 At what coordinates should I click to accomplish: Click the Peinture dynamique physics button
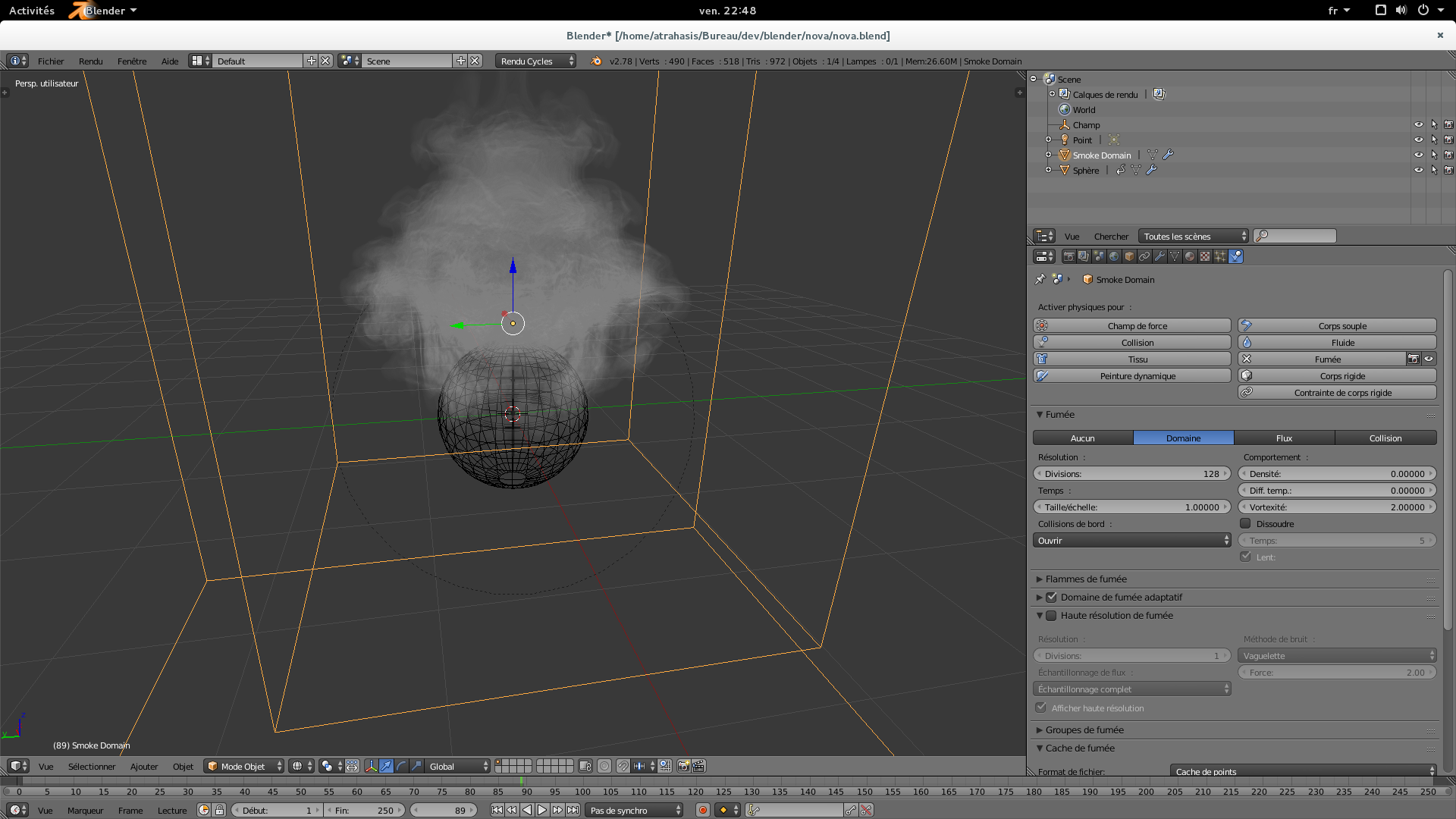(1131, 375)
